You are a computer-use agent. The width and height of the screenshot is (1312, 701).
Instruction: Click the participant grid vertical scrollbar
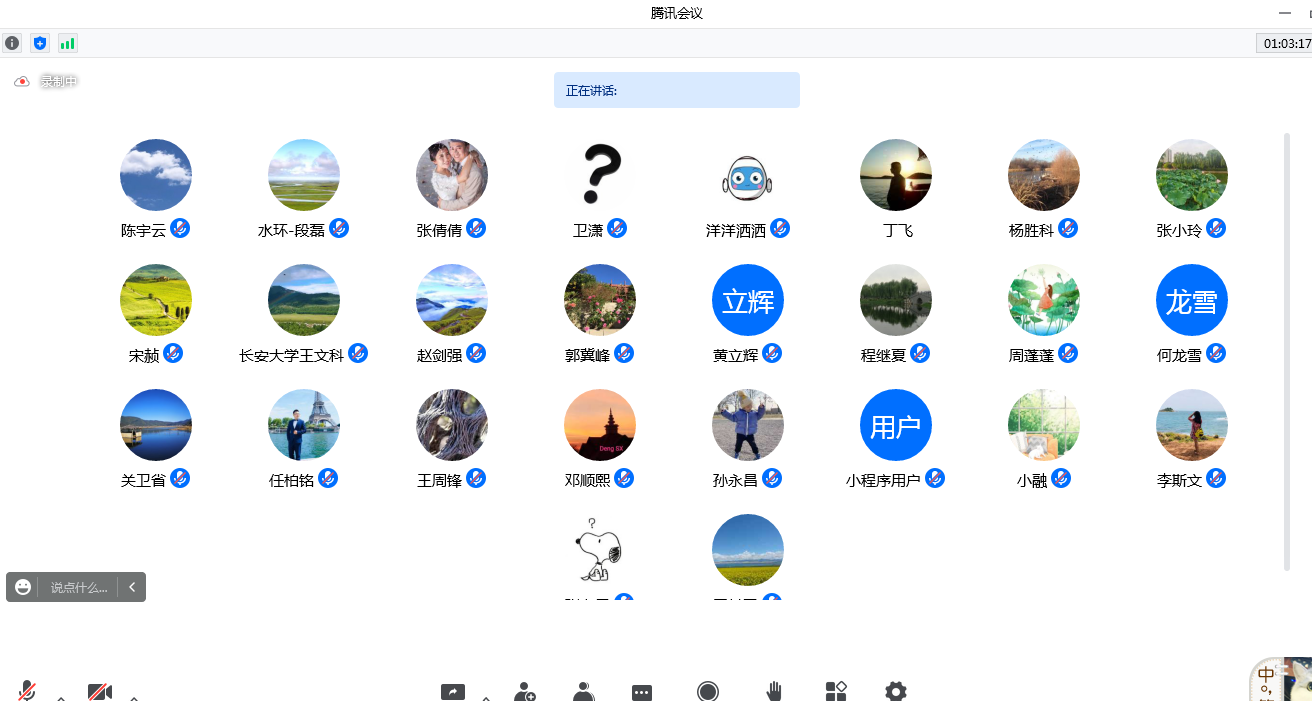click(1287, 350)
